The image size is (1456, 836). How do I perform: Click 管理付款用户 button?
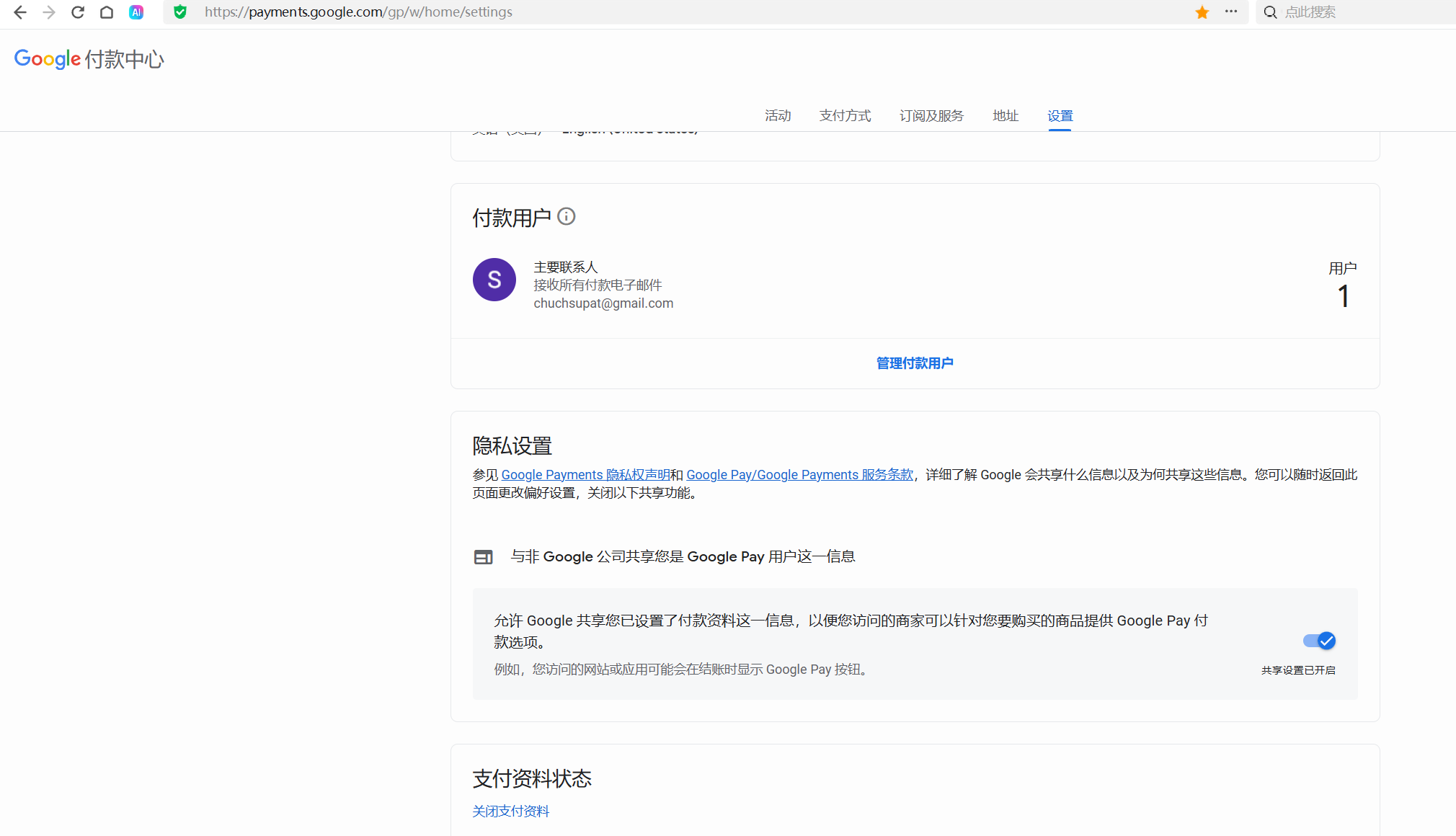915,363
